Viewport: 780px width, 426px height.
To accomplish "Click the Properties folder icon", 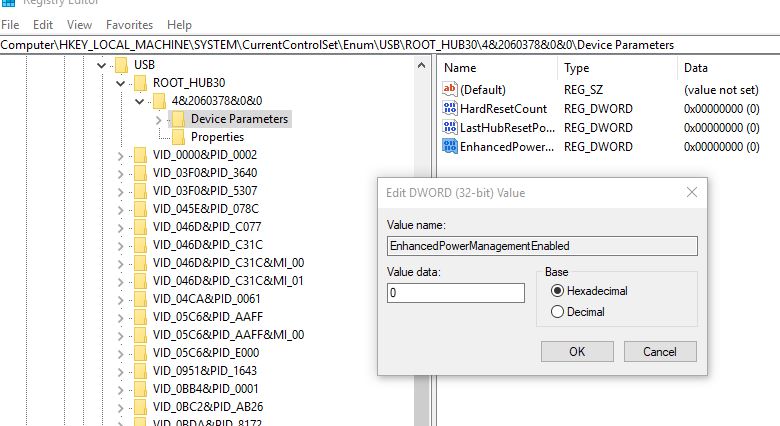I will [x=178, y=136].
